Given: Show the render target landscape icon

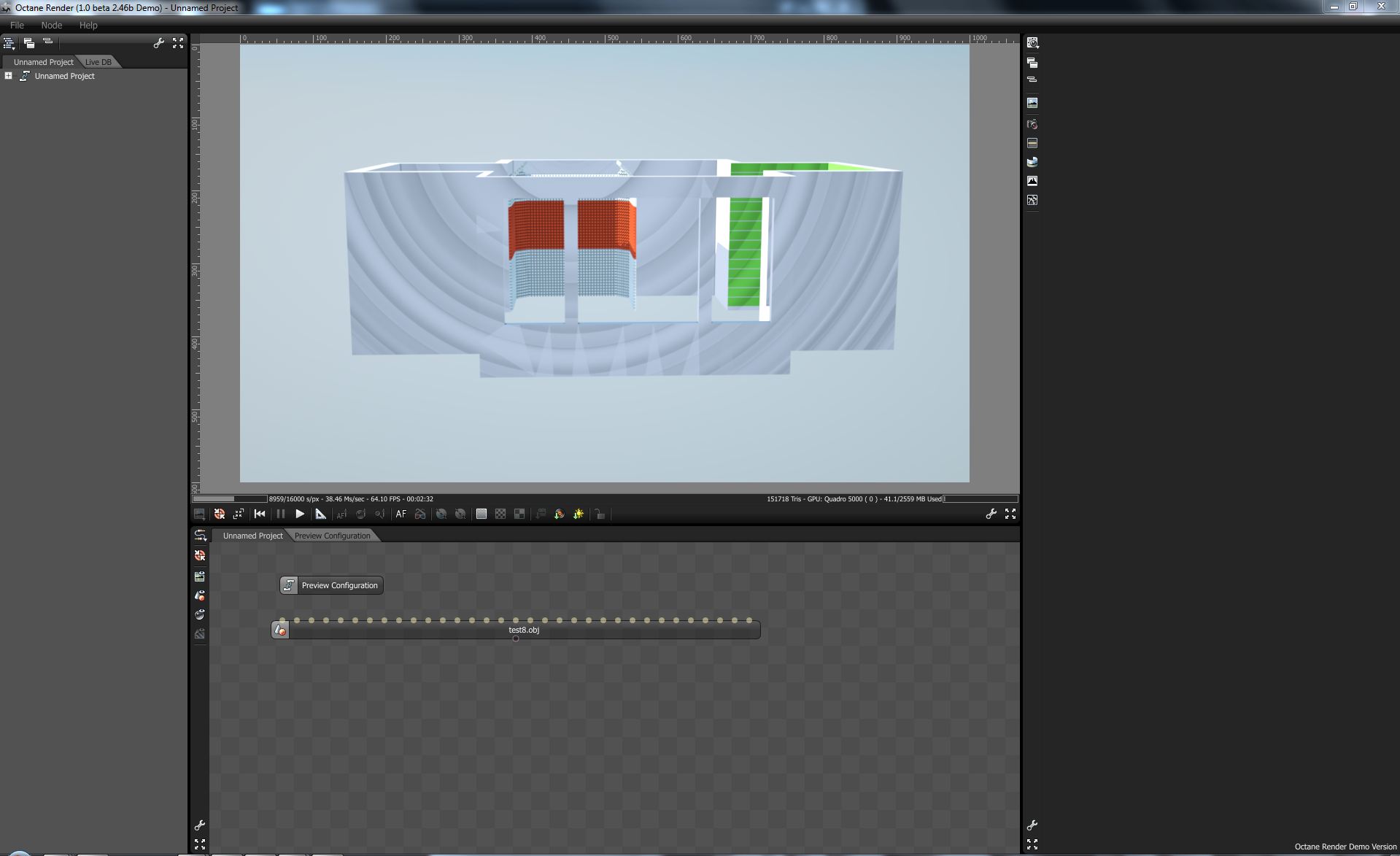Looking at the screenshot, I should [1032, 103].
